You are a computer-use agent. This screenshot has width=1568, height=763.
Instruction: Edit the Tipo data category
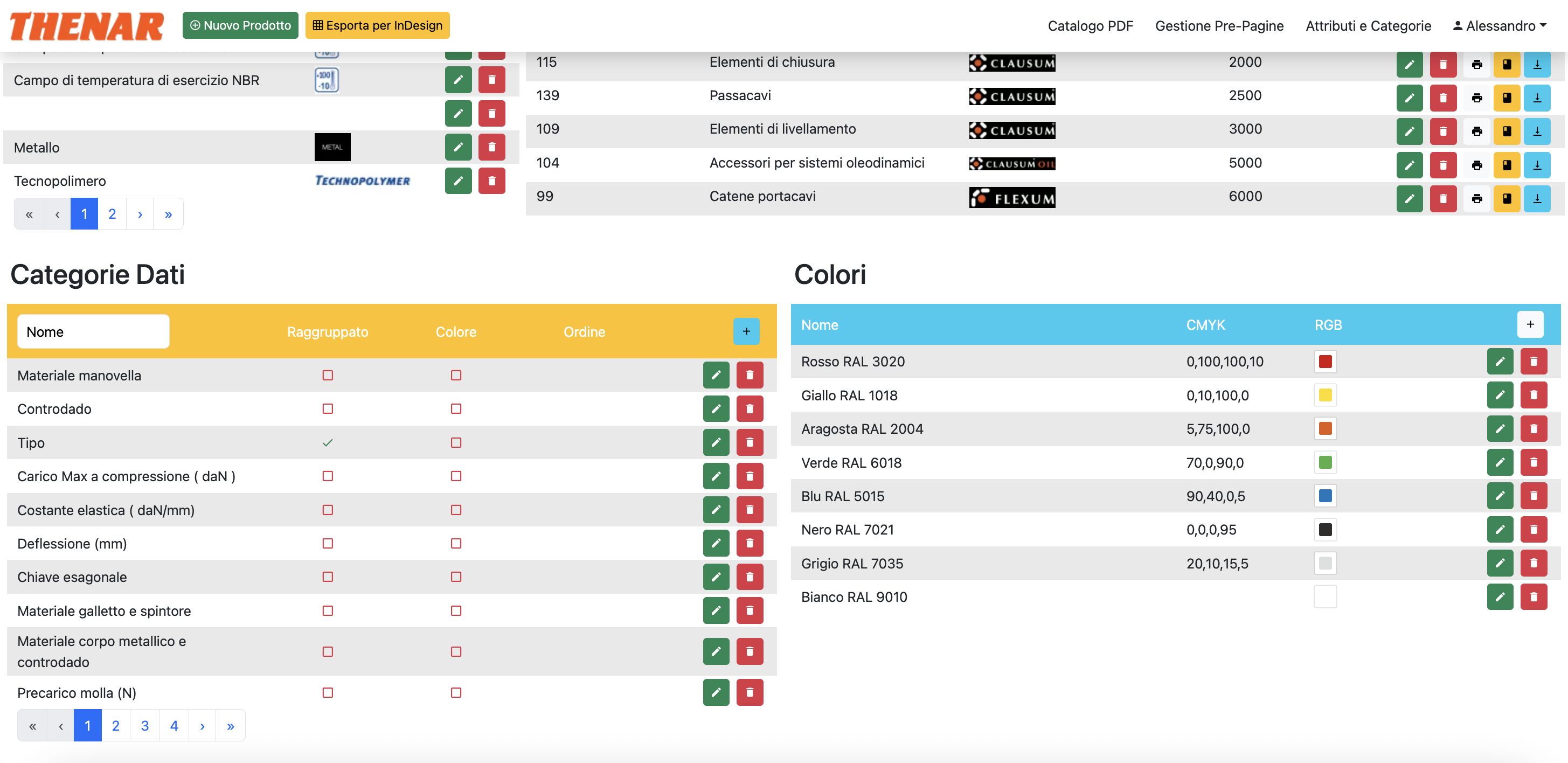[x=716, y=442]
